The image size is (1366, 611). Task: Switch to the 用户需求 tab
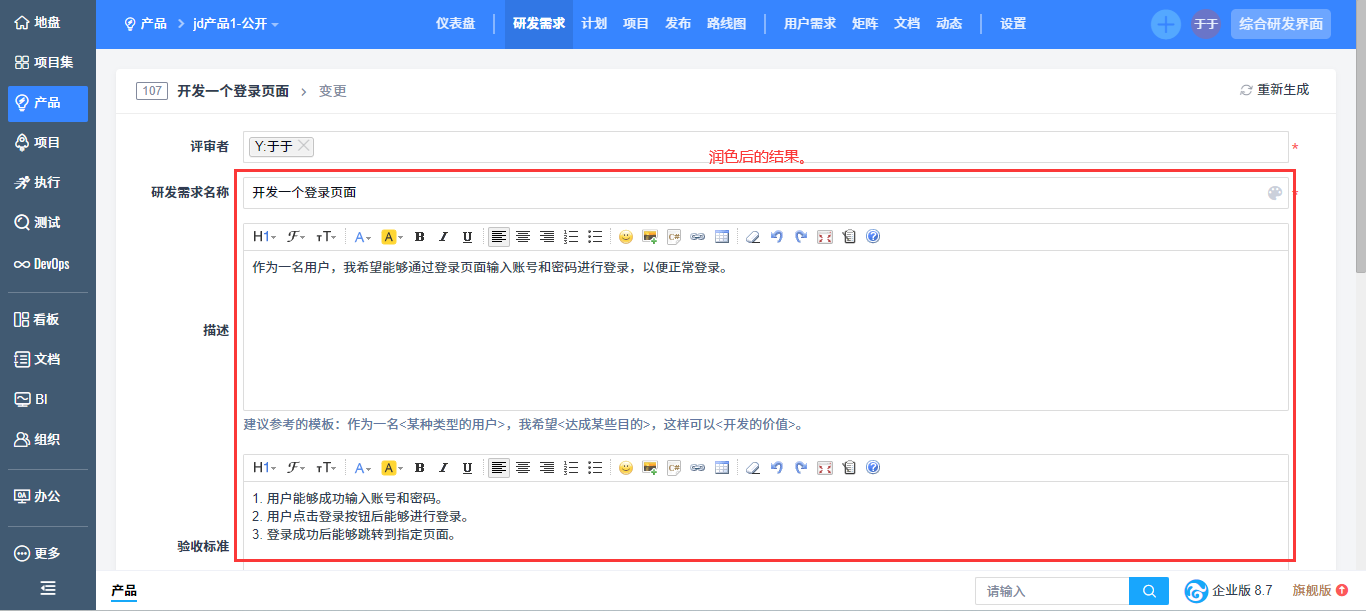click(x=809, y=24)
